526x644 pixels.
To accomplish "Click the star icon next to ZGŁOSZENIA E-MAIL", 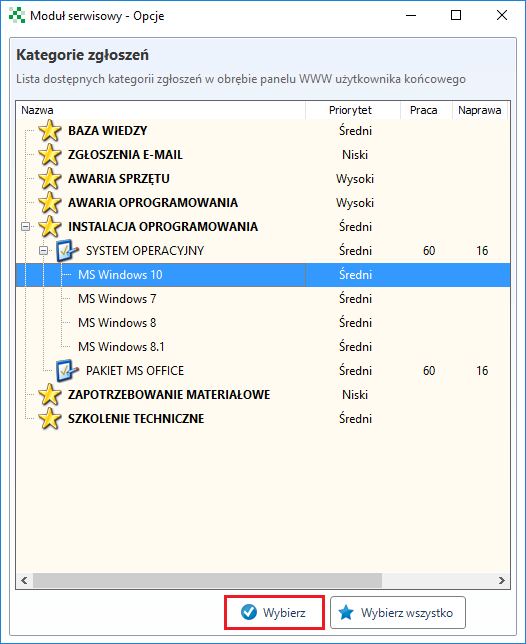I will tap(50, 155).
